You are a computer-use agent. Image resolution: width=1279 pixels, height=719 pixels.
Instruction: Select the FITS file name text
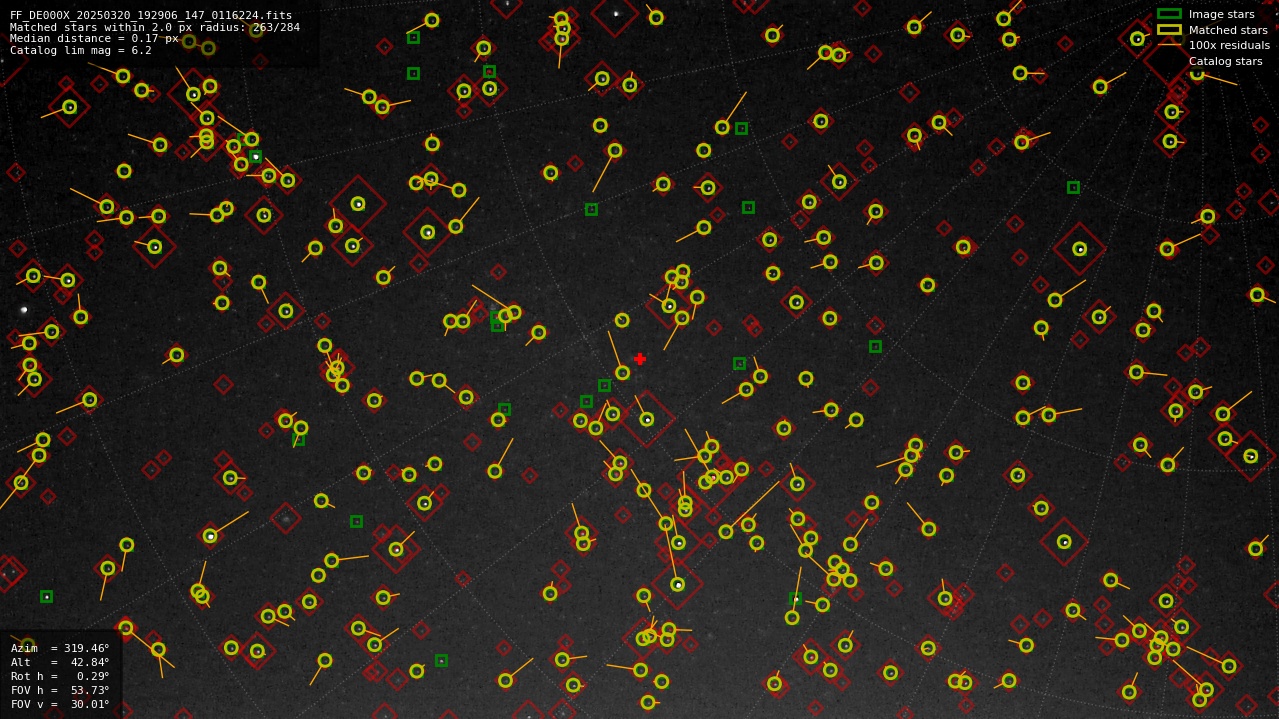[151, 15]
